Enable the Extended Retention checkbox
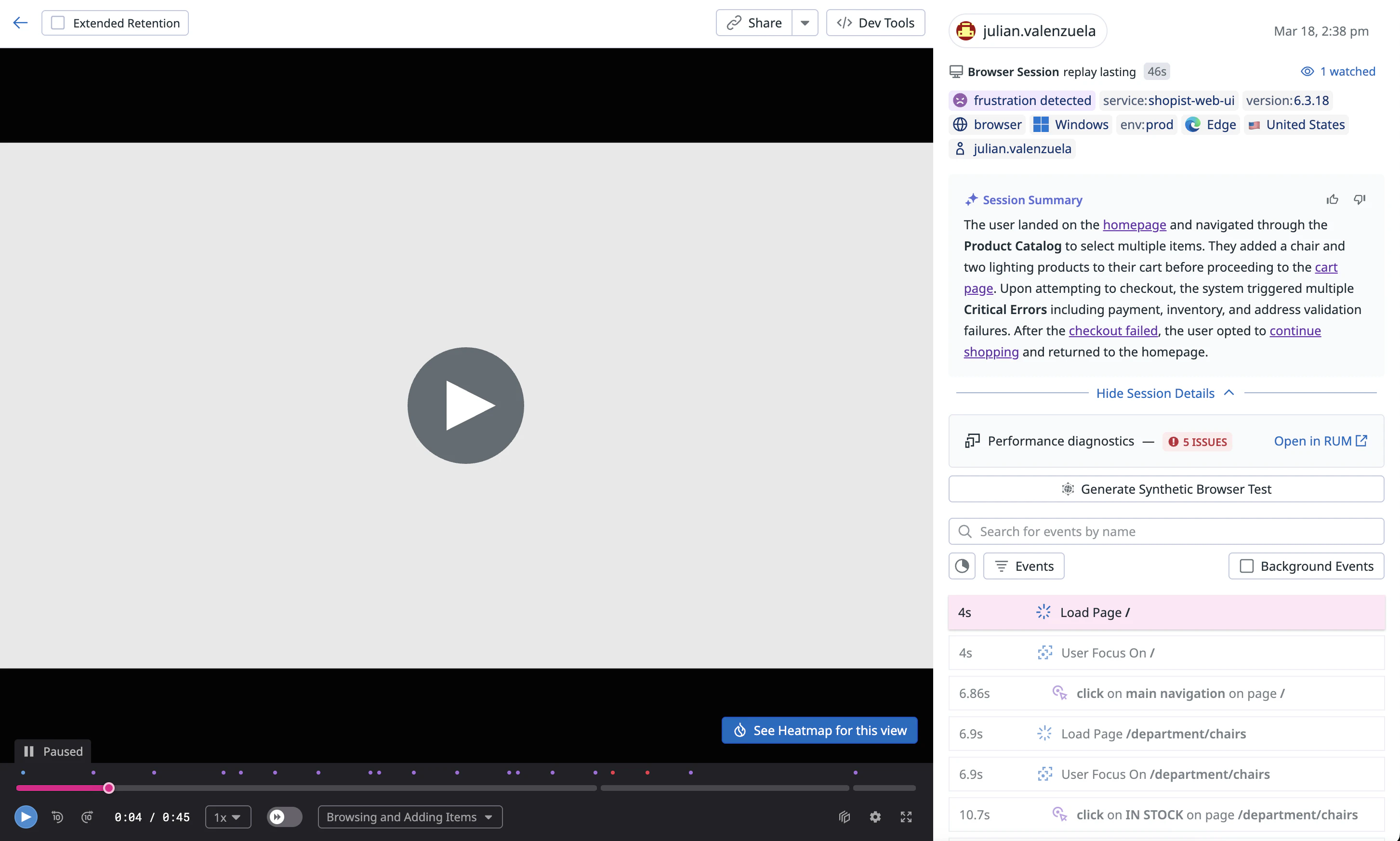Viewport: 1400px width, 841px height. [58, 23]
